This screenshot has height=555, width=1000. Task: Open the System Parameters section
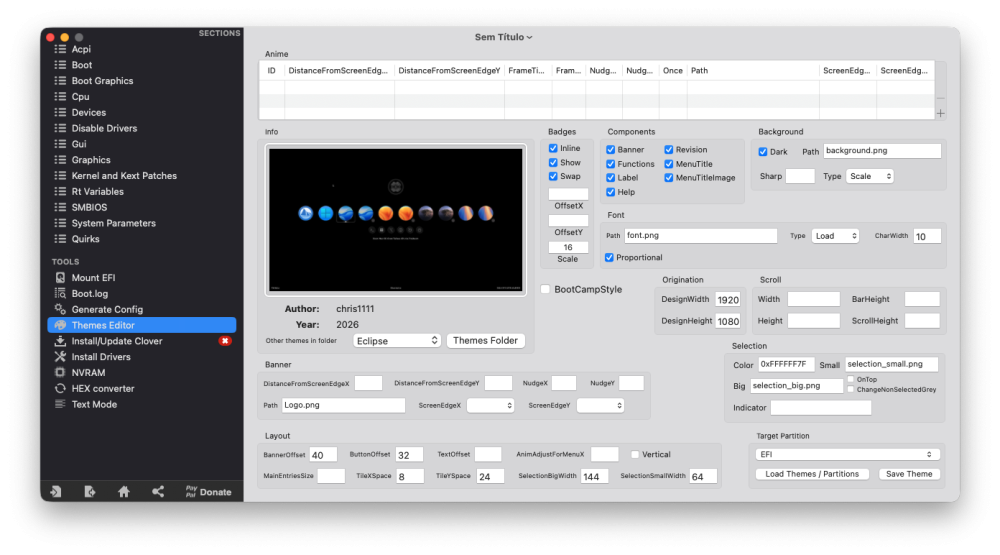pyautogui.click(x=114, y=223)
